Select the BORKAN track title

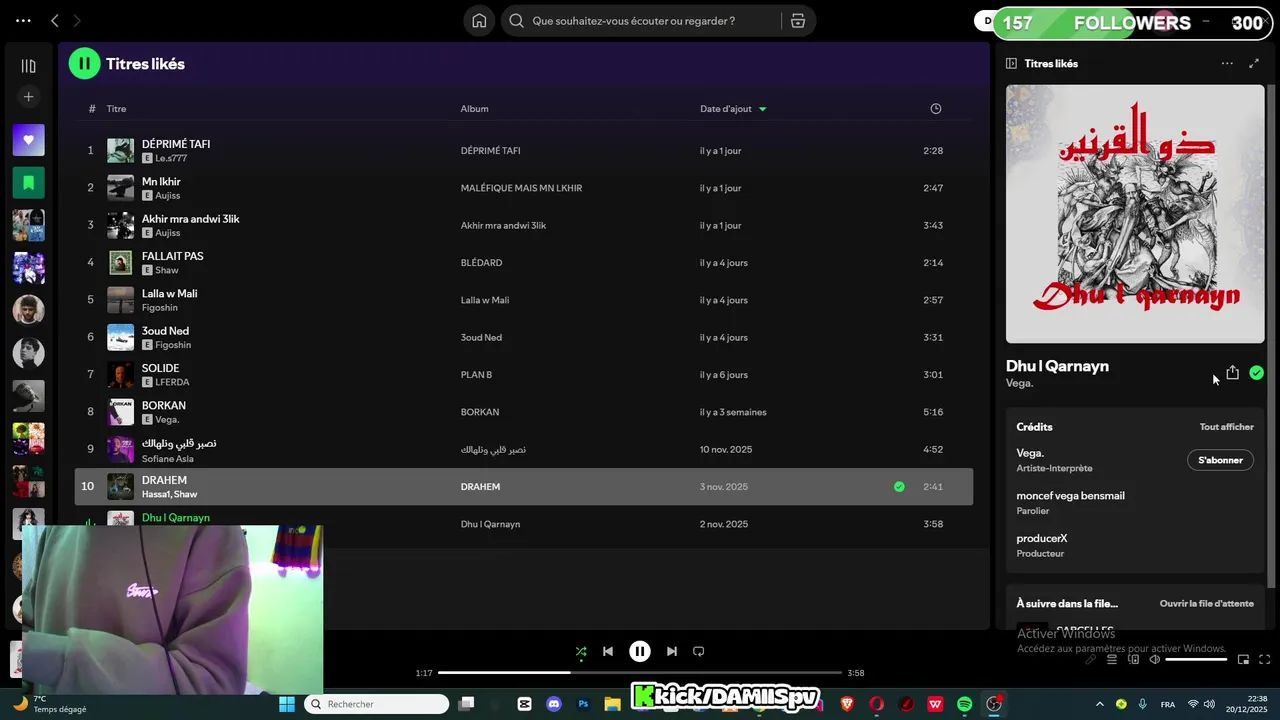[163, 406]
